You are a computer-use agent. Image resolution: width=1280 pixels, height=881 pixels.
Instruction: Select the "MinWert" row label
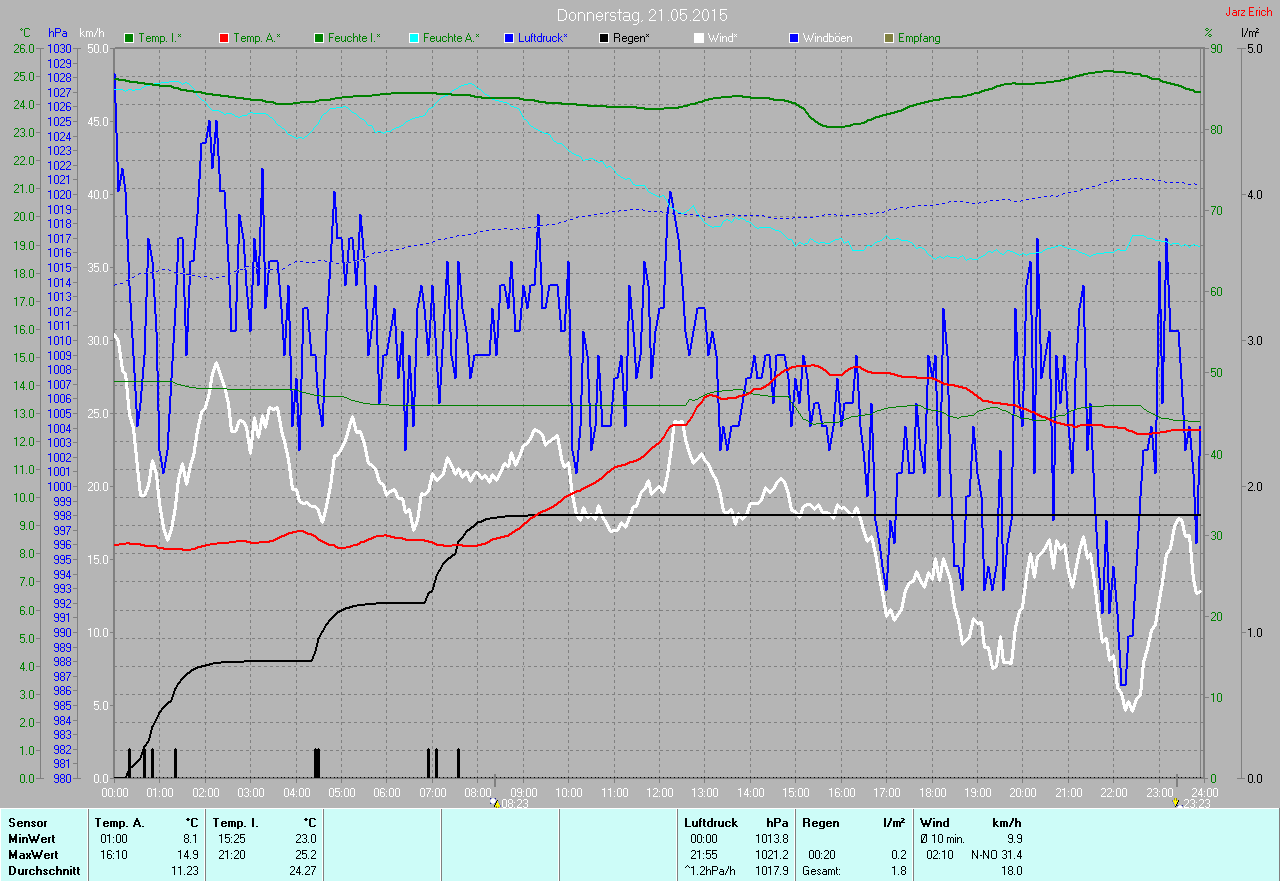click(31, 838)
